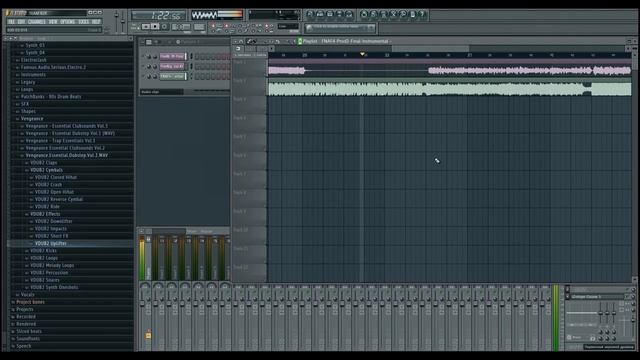
Task: Adjust the main pitch slider
Action: (123, 22)
